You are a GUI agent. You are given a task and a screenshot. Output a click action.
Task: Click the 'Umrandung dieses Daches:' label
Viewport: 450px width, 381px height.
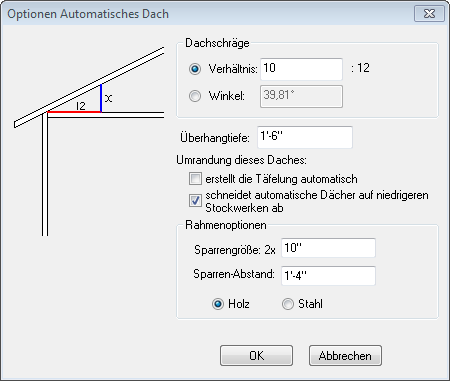tap(241, 160)
